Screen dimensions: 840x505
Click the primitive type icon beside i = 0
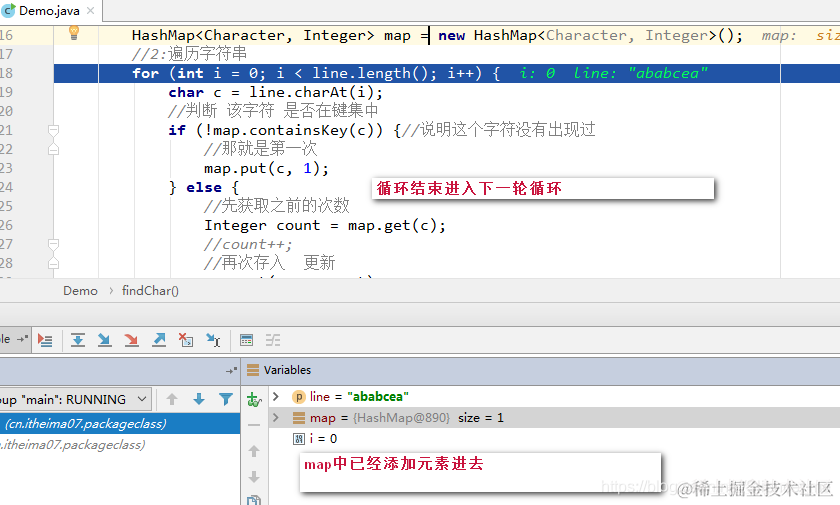click(x=299, y=439)
